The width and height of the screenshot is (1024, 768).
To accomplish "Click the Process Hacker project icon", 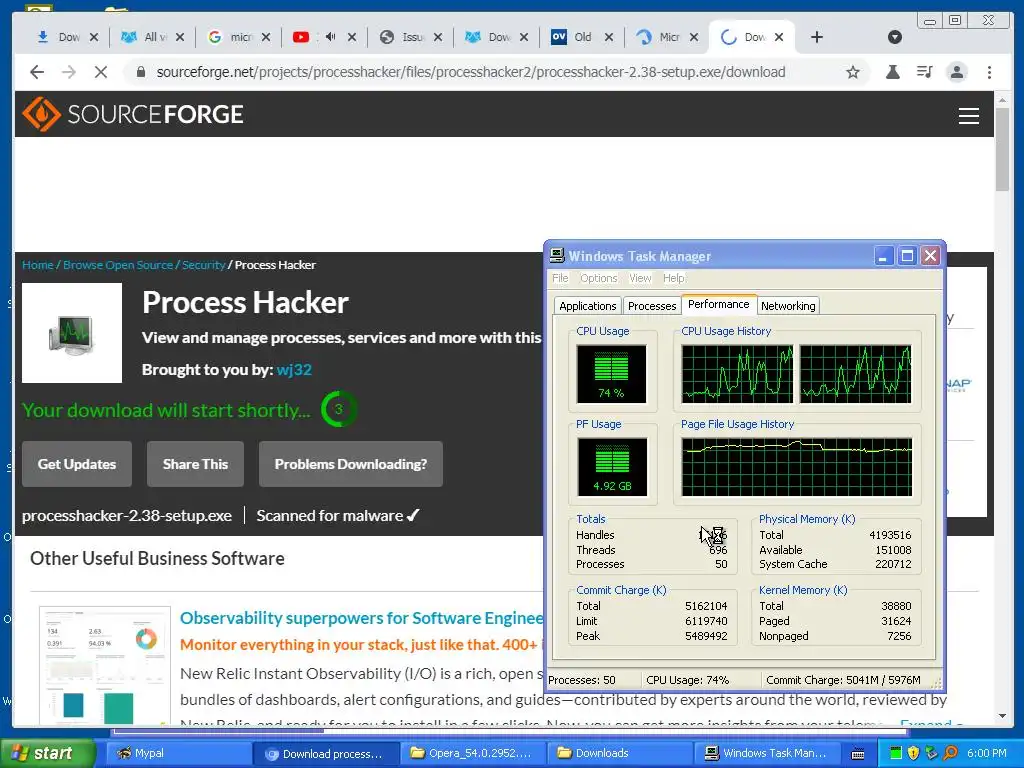I will tap(72, 333).
